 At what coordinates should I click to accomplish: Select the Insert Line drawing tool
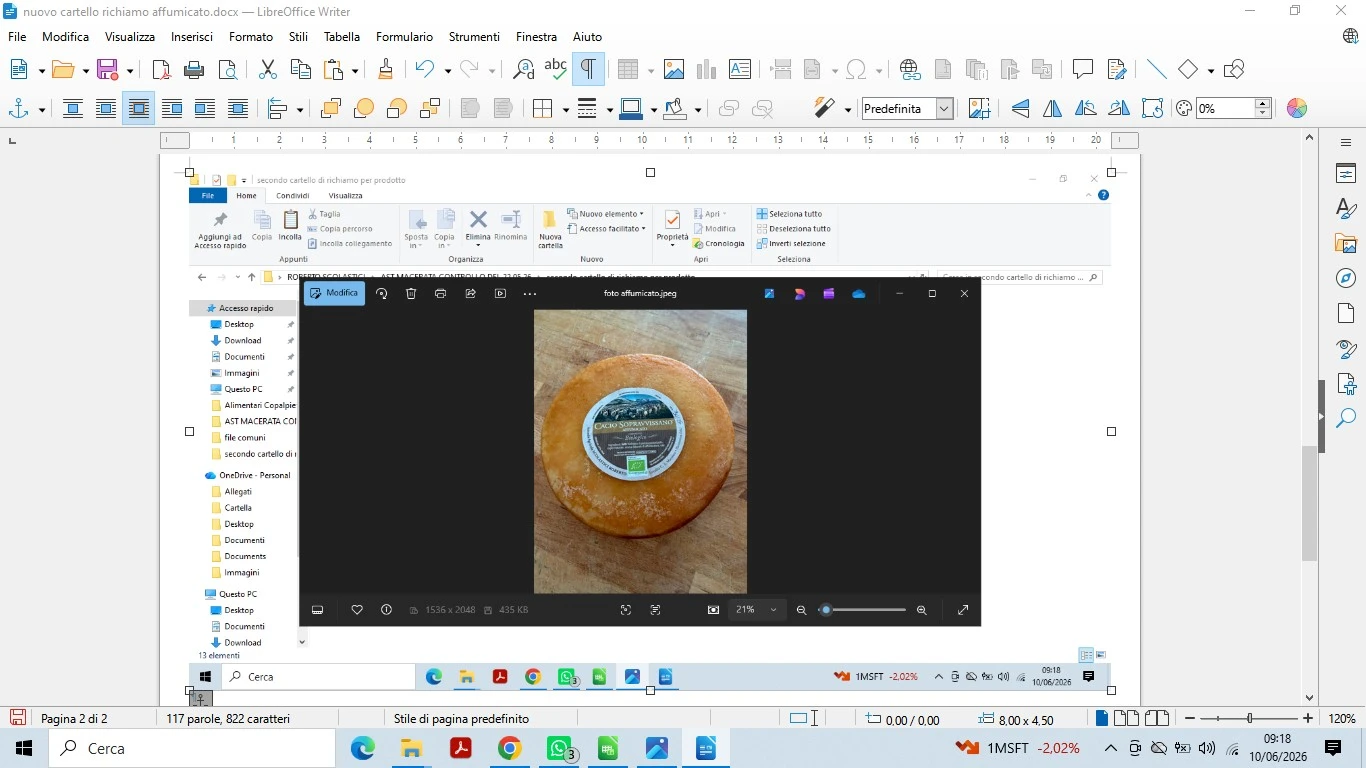[x=1157, y=69]
